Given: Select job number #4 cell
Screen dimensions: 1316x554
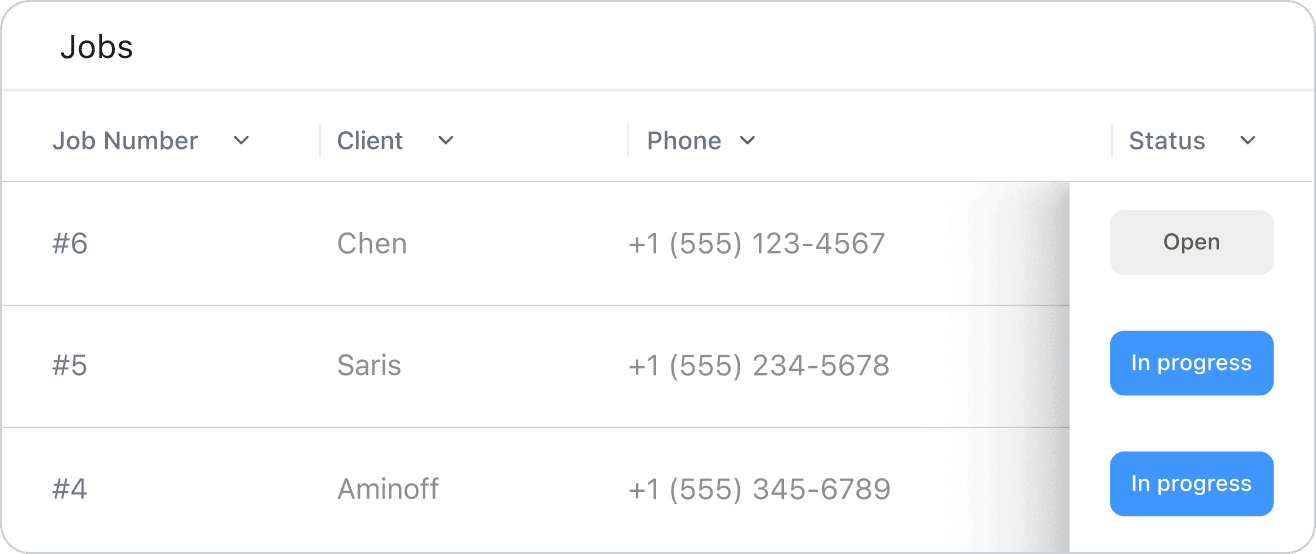Looking at the screenshot, I should tap(70, 490).
